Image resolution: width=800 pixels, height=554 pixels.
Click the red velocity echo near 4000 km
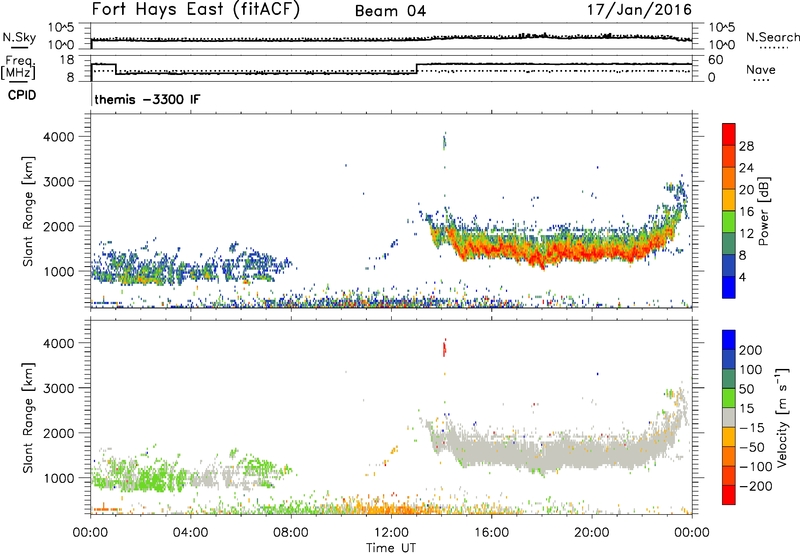444,348
